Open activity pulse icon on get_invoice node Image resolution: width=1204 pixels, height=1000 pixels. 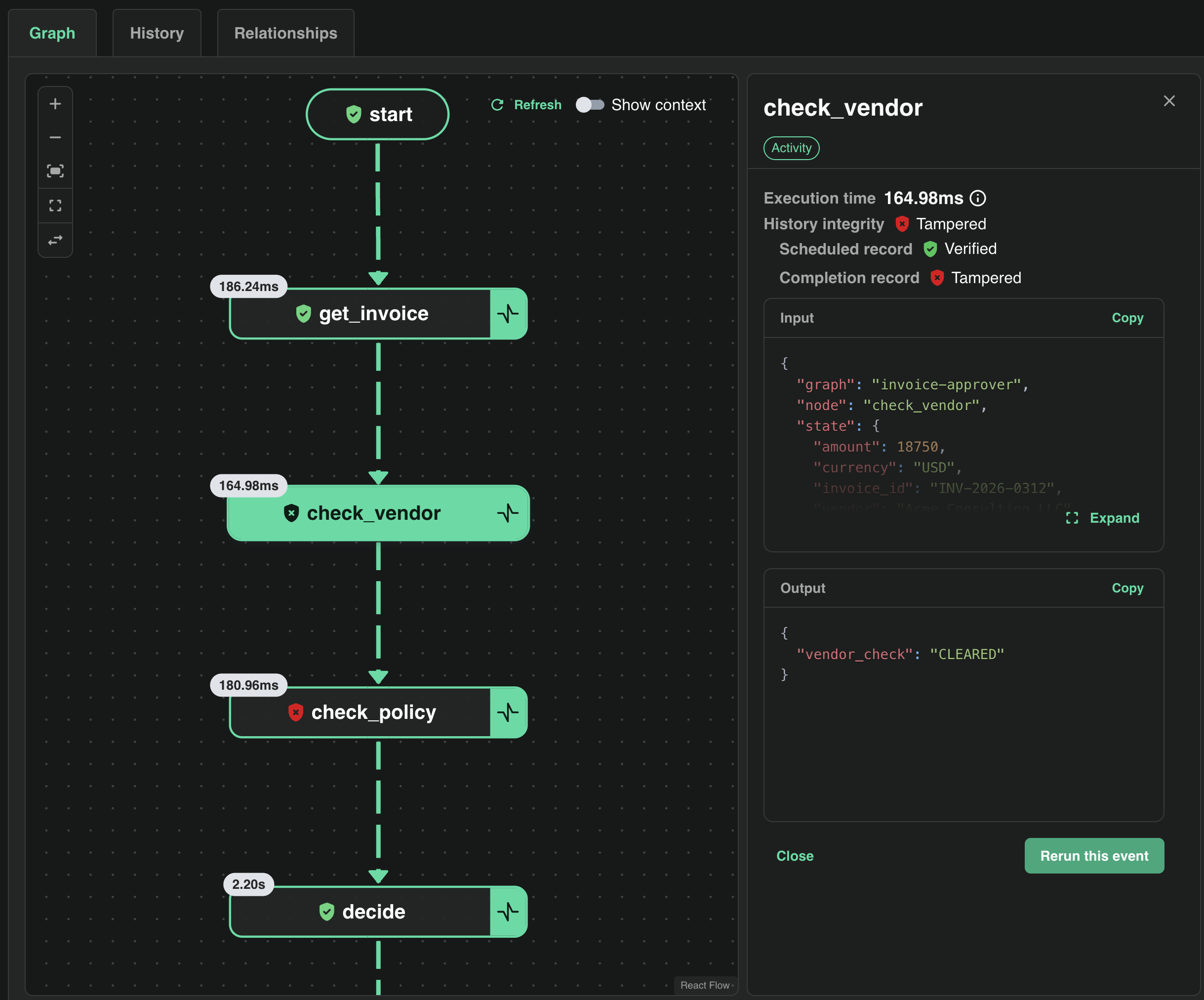(x=508, y=314)
